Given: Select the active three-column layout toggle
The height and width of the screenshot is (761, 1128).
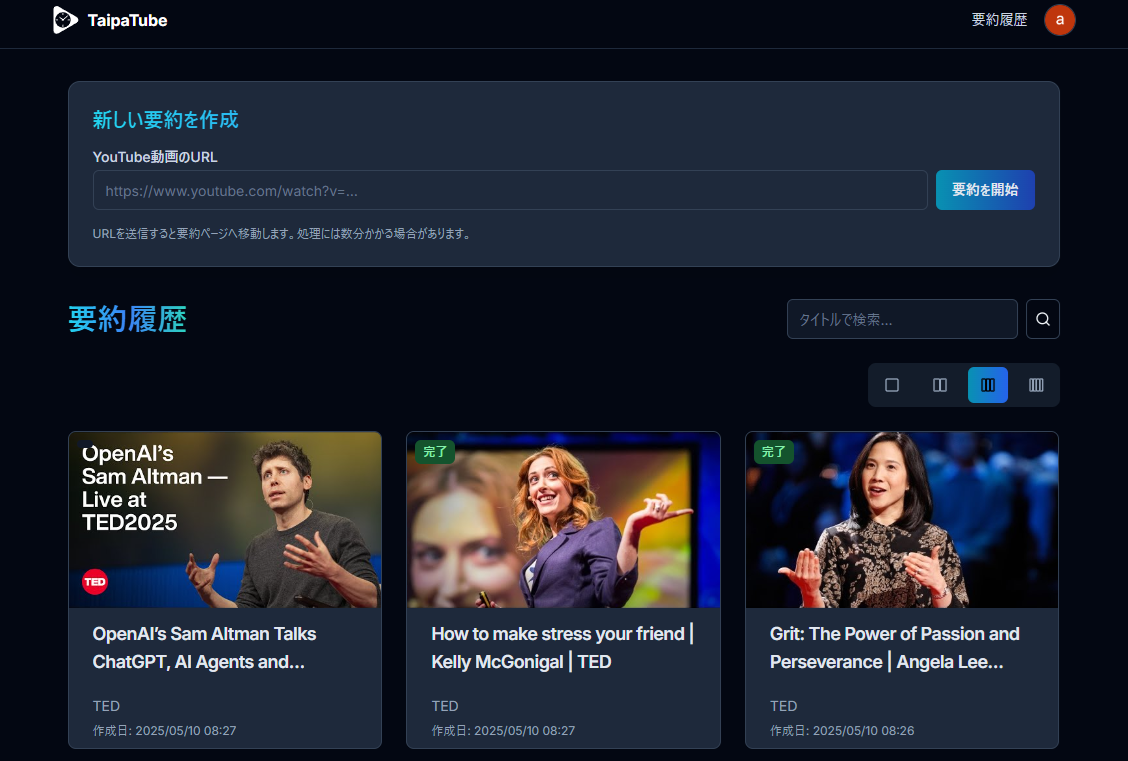Looking at the screenshot, I should pyautogui.click(x=988, y=385).
